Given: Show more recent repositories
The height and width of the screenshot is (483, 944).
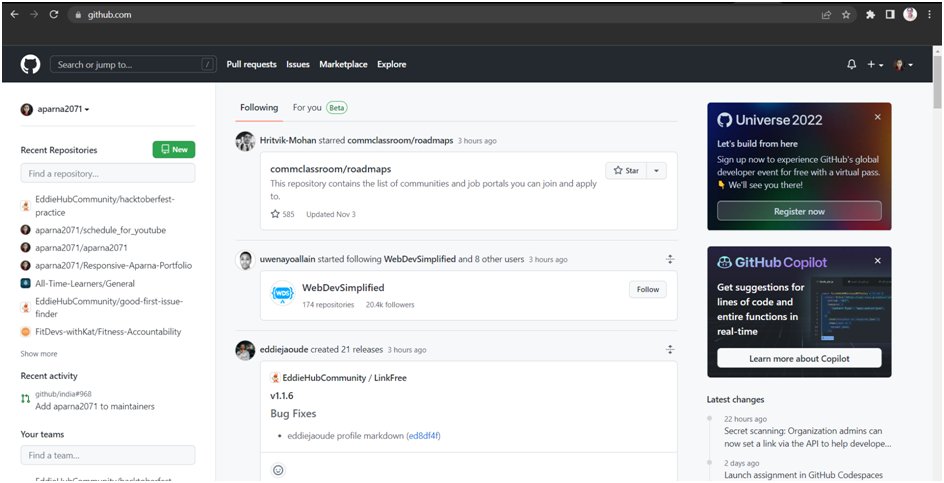Looking at the screenshot, I should point(39,354).
